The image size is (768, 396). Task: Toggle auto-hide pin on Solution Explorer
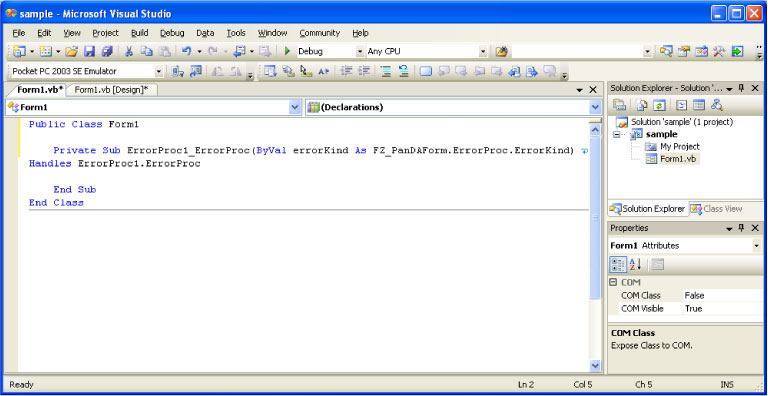pos(742,88)
